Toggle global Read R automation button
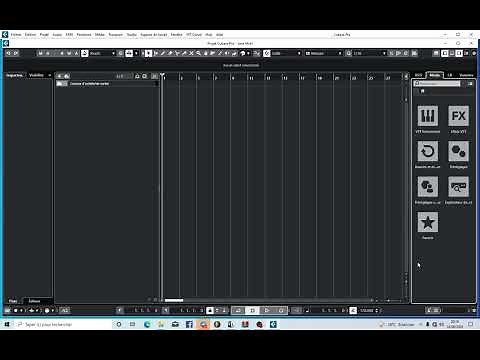This screenshot has width=480, height=360. [x=62, y=53]
